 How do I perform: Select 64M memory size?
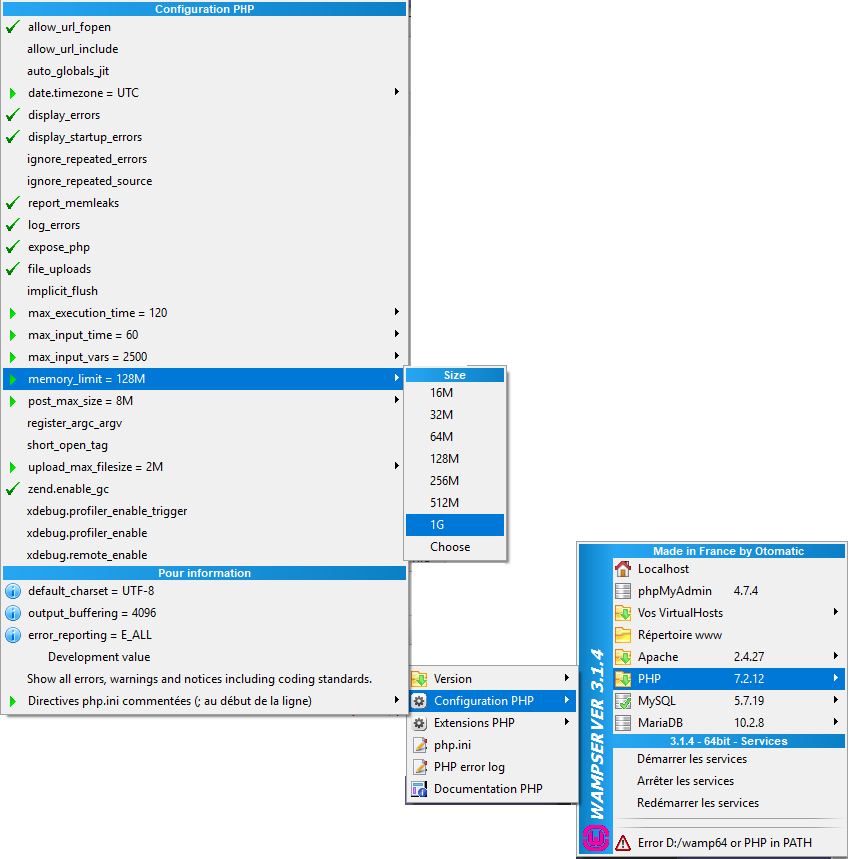[455, 437]
